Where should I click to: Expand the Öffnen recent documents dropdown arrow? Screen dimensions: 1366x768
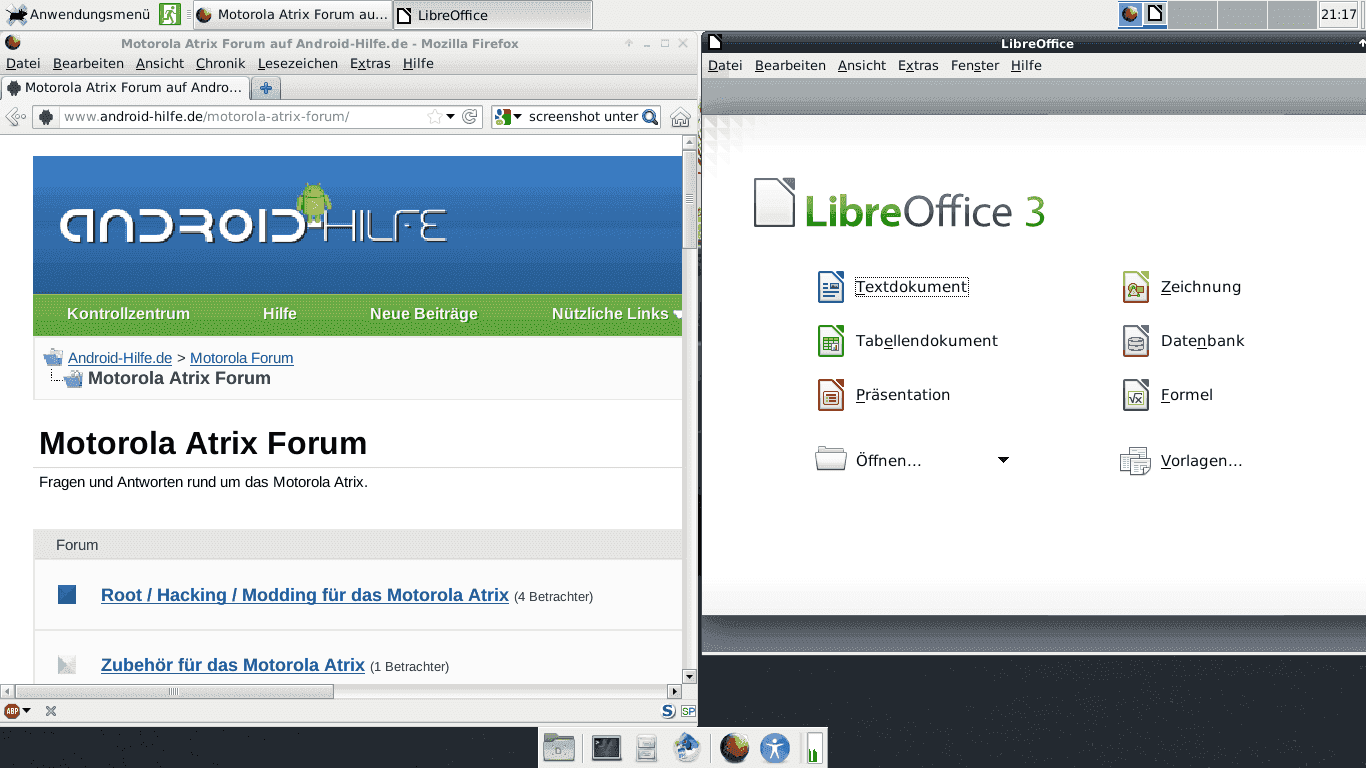click(1003, 460)
